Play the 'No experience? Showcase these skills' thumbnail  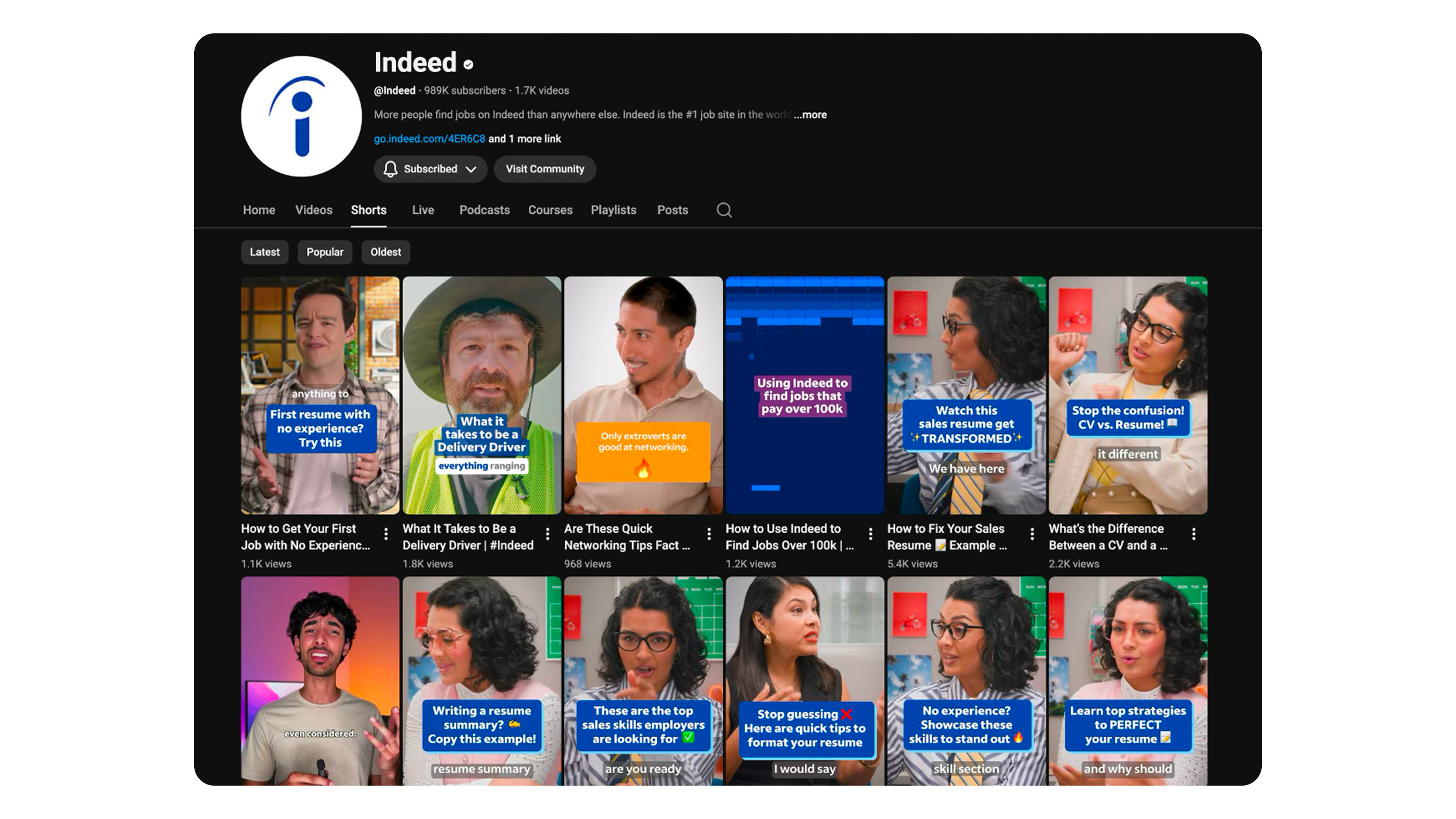(x=967, y=680)
